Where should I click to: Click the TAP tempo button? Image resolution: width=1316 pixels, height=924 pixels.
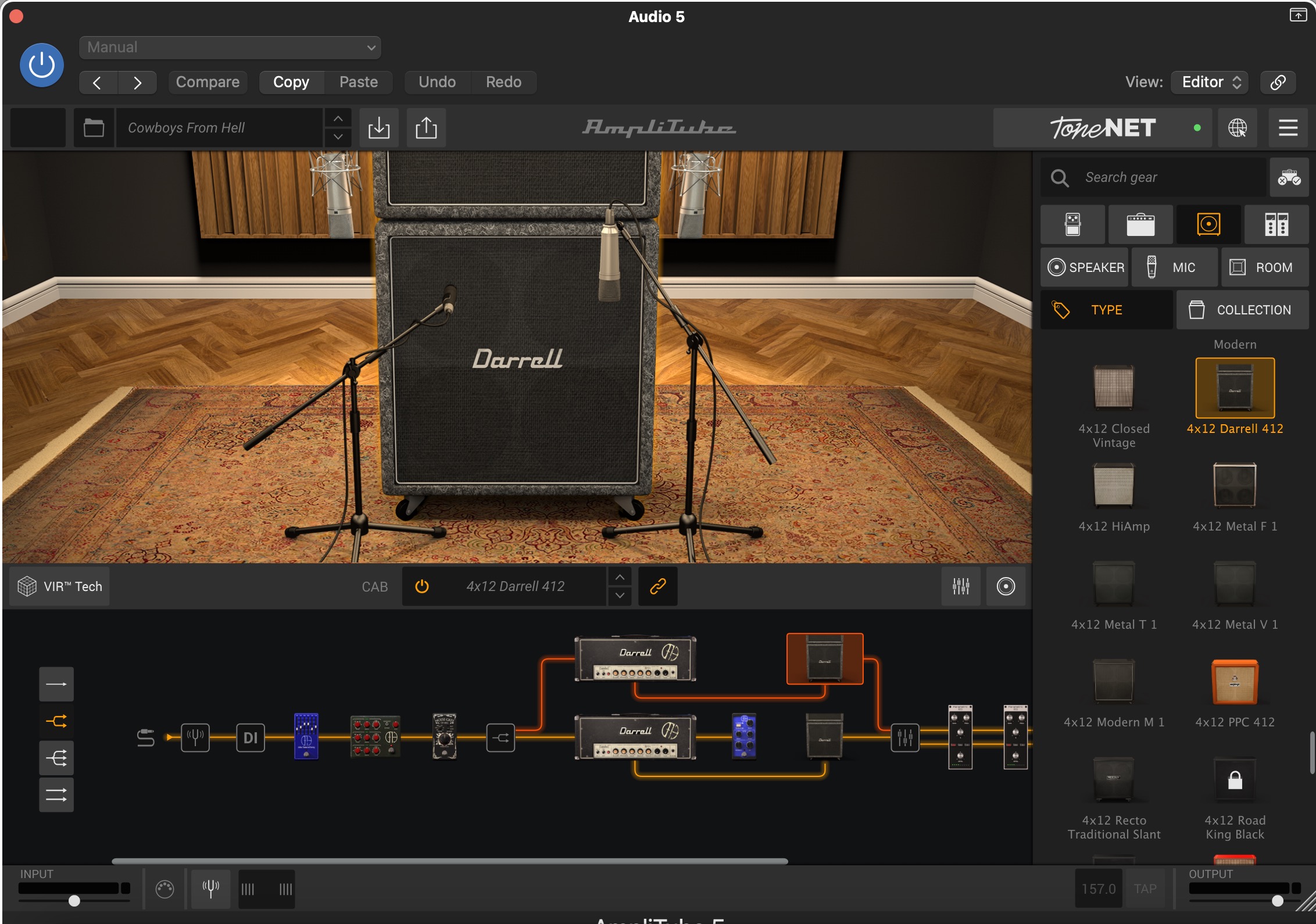click(x=1145, y=889)
